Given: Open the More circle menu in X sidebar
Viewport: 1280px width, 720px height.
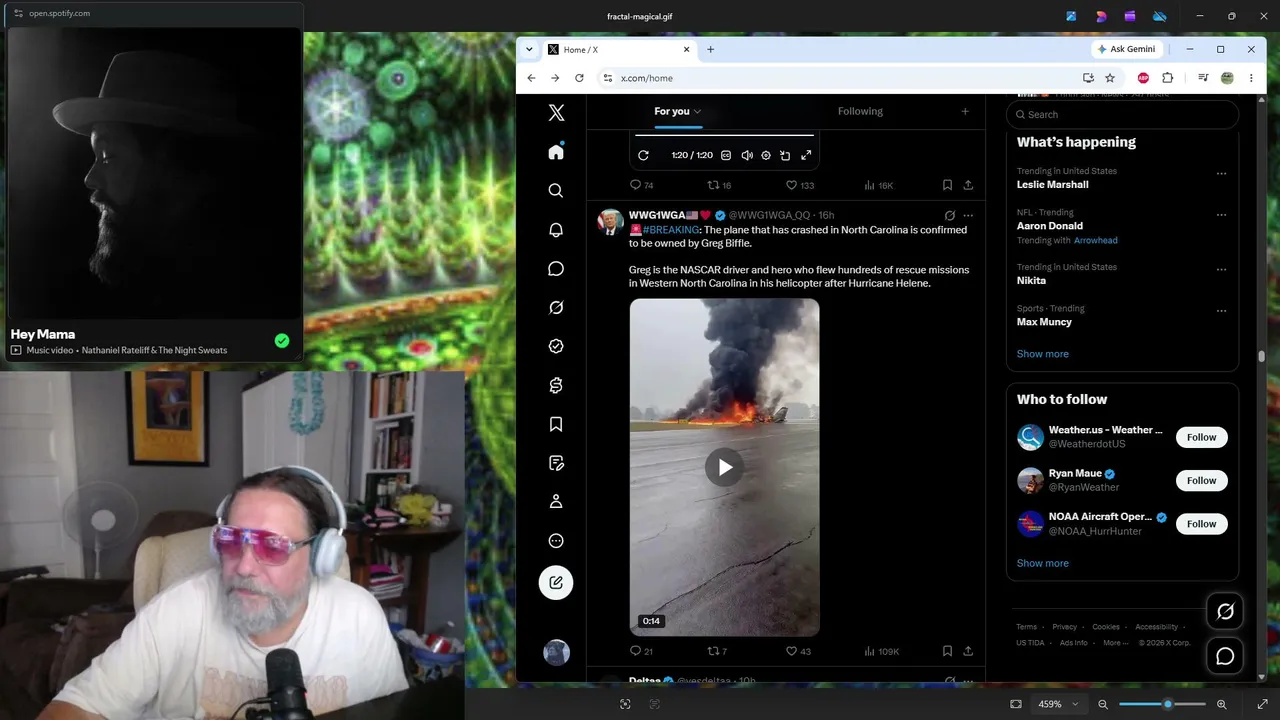Looking at the screenshot, I should pos(556,541).
